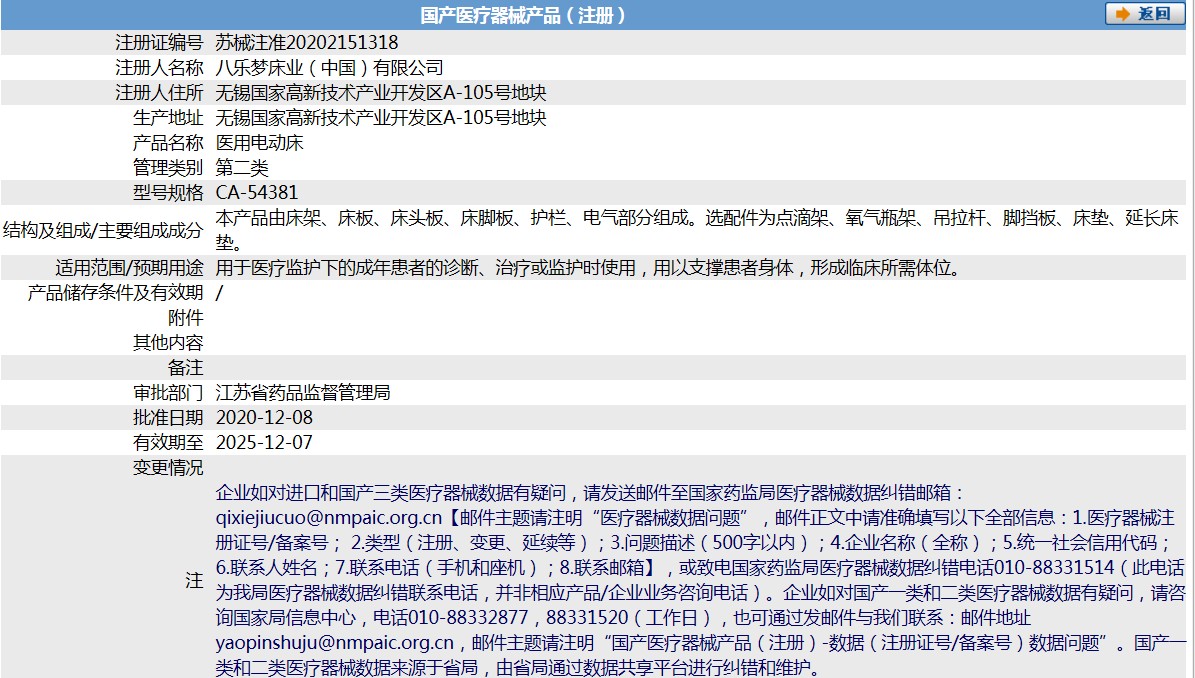
Task: Select approver 江苏省药品监督管理局
Action: pos(303,393)
